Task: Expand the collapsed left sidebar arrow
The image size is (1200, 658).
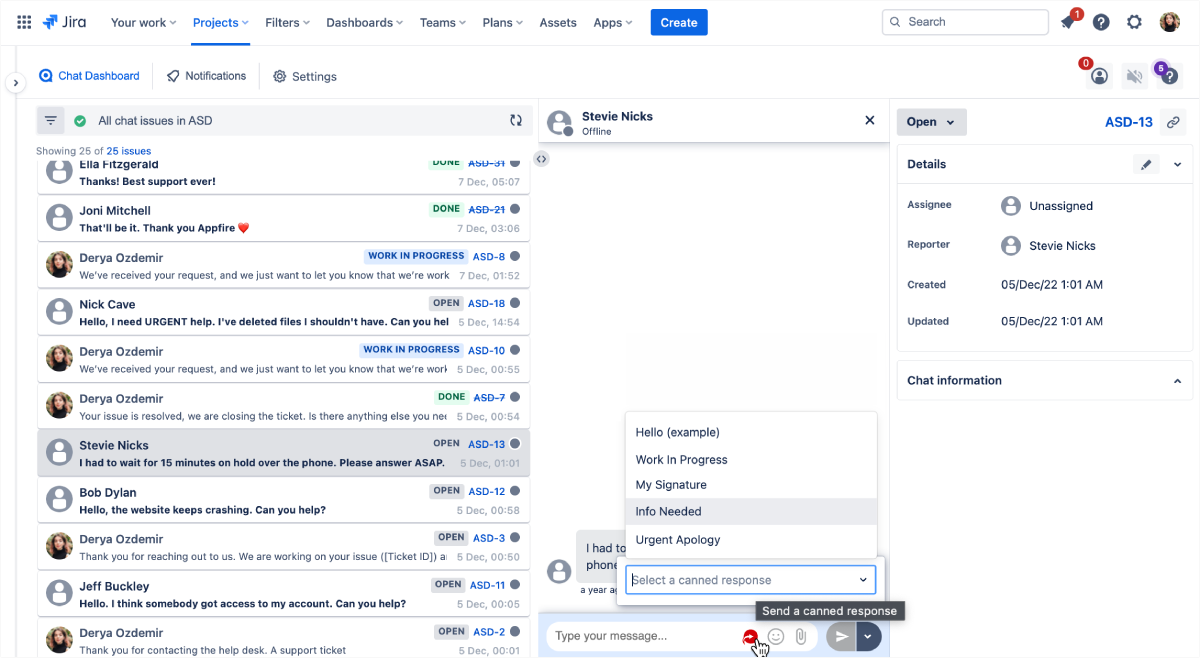Action: point(15,83)
